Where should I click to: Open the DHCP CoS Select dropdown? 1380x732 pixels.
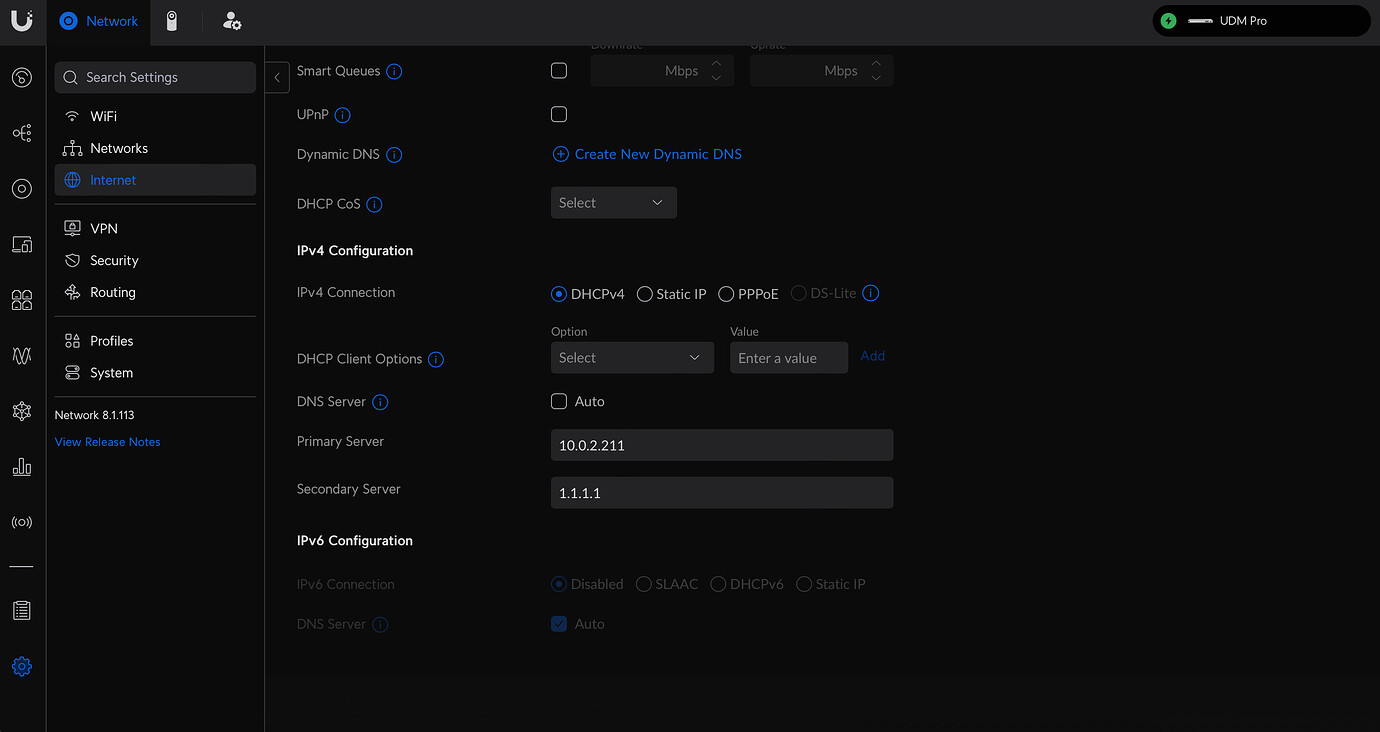click(613, 202)
